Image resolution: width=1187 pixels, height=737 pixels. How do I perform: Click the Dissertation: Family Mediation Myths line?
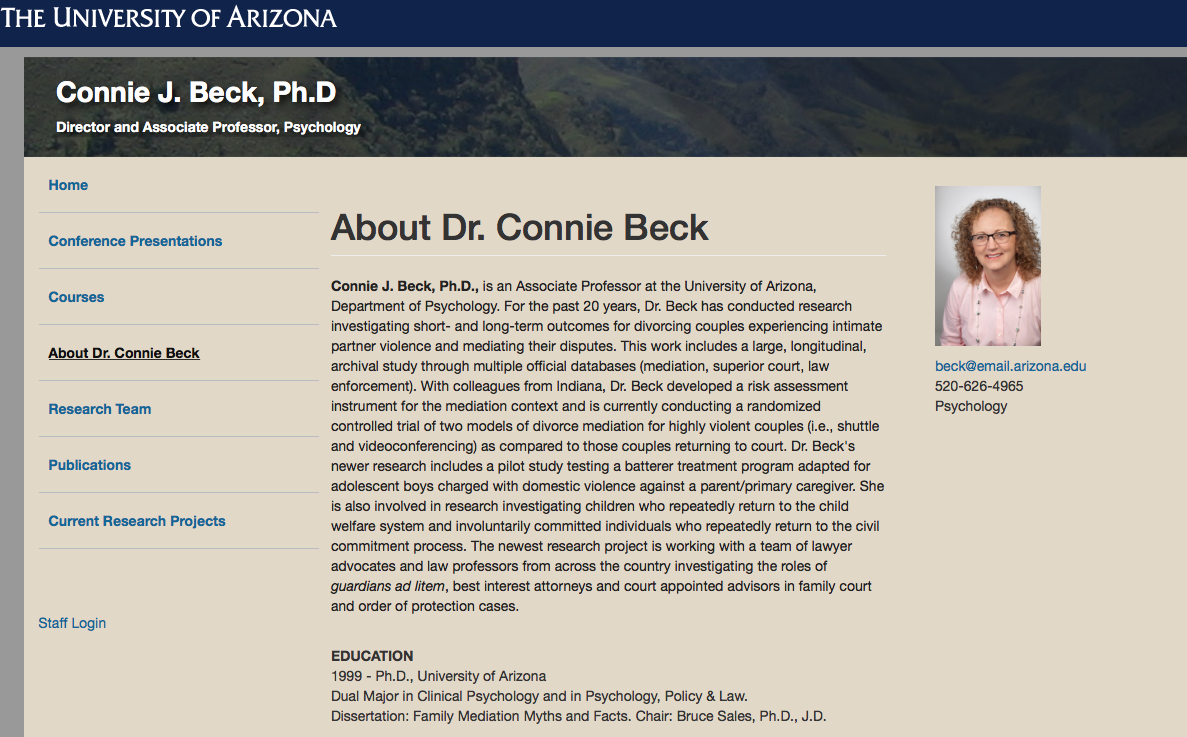pyautogui.click(x=578, y=716)
